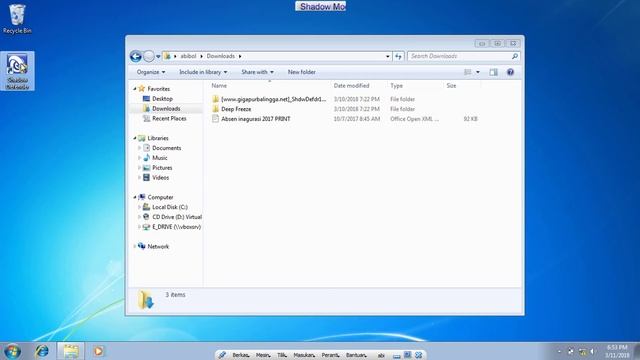Click the Deep Freeze folder icon
640x360 pixels.
[216, 109]
